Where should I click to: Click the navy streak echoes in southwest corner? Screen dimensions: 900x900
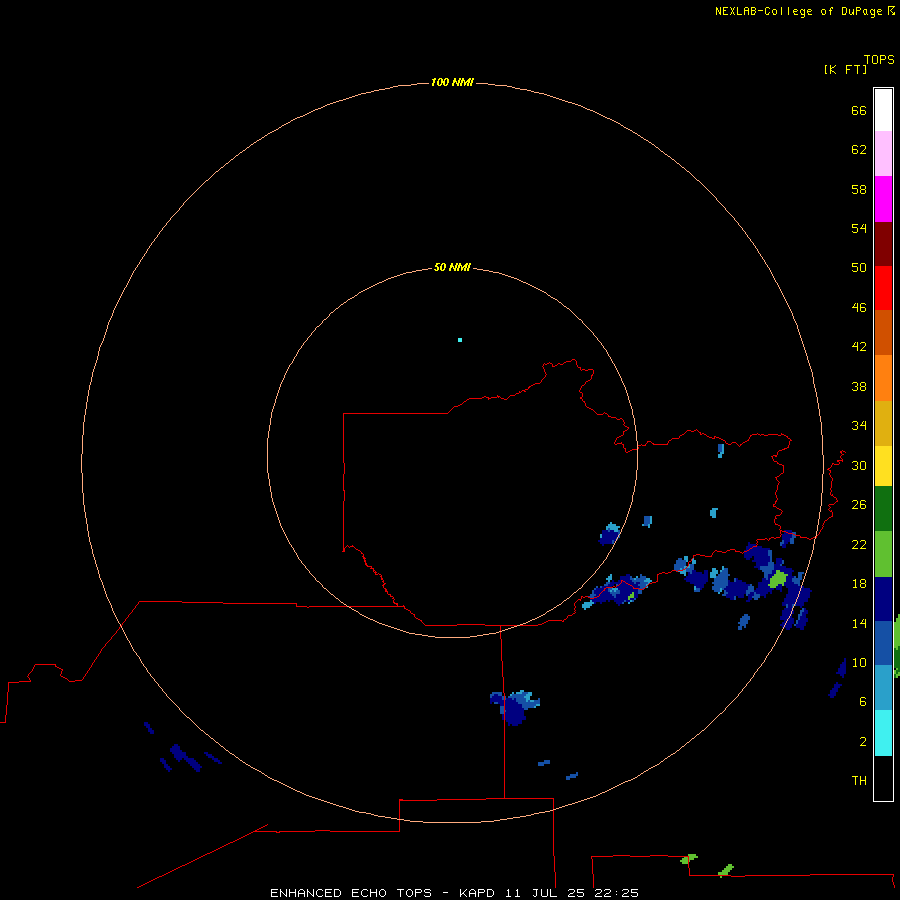pos(183,748)
